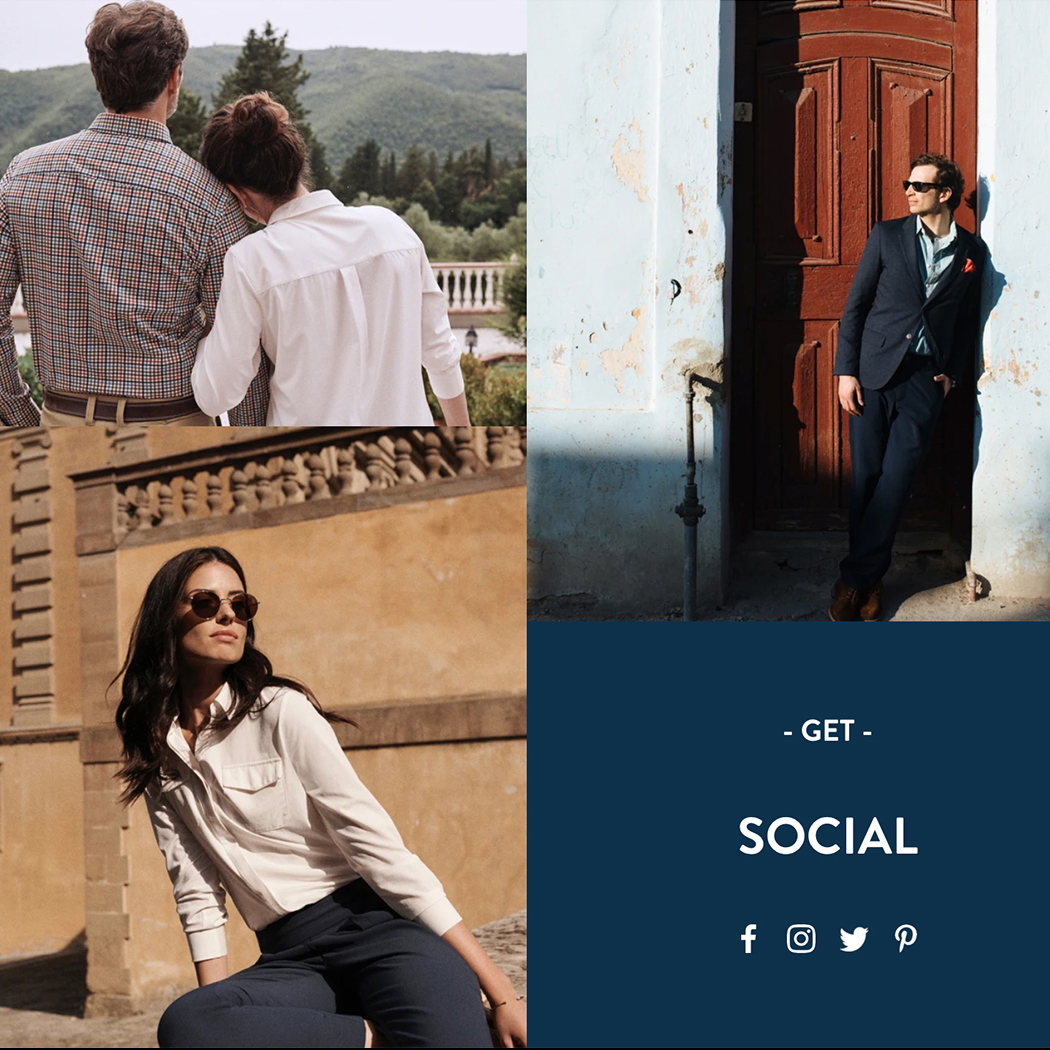Click the man's brown leather shoes
Viewport: 1050px width, 1050px height.
(x=856, y=601)
